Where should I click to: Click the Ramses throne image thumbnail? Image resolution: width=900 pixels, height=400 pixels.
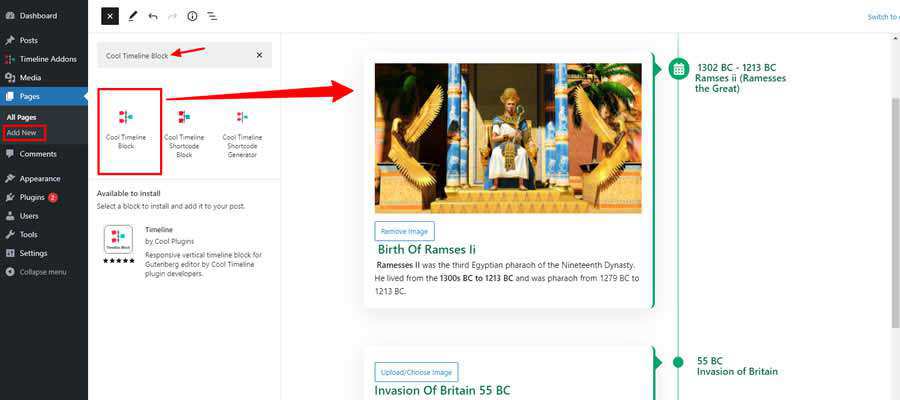[508, 138]
